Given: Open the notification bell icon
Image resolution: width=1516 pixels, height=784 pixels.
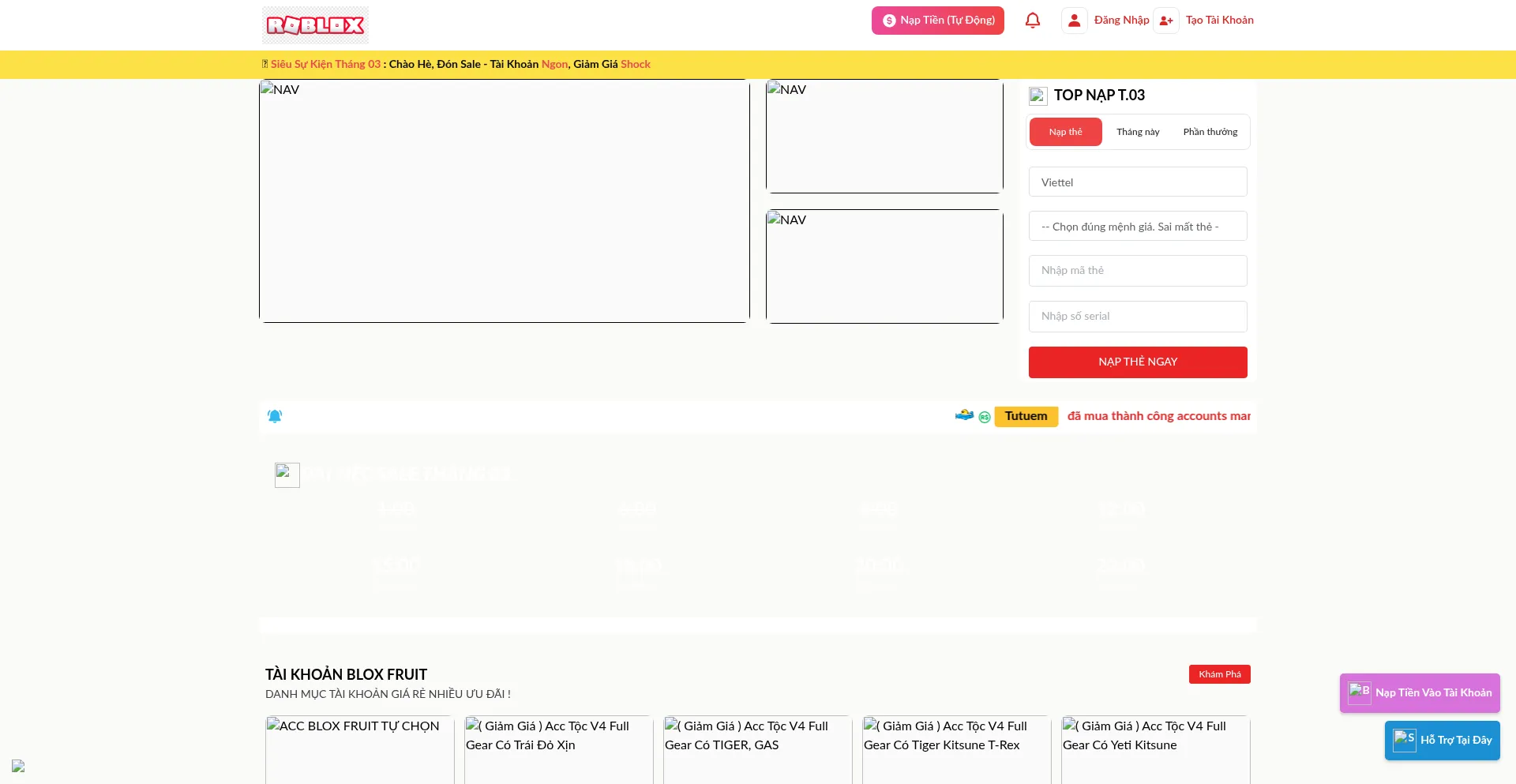Looking at the screenshot, I should pyautogui.click(x=1032, y=21).
